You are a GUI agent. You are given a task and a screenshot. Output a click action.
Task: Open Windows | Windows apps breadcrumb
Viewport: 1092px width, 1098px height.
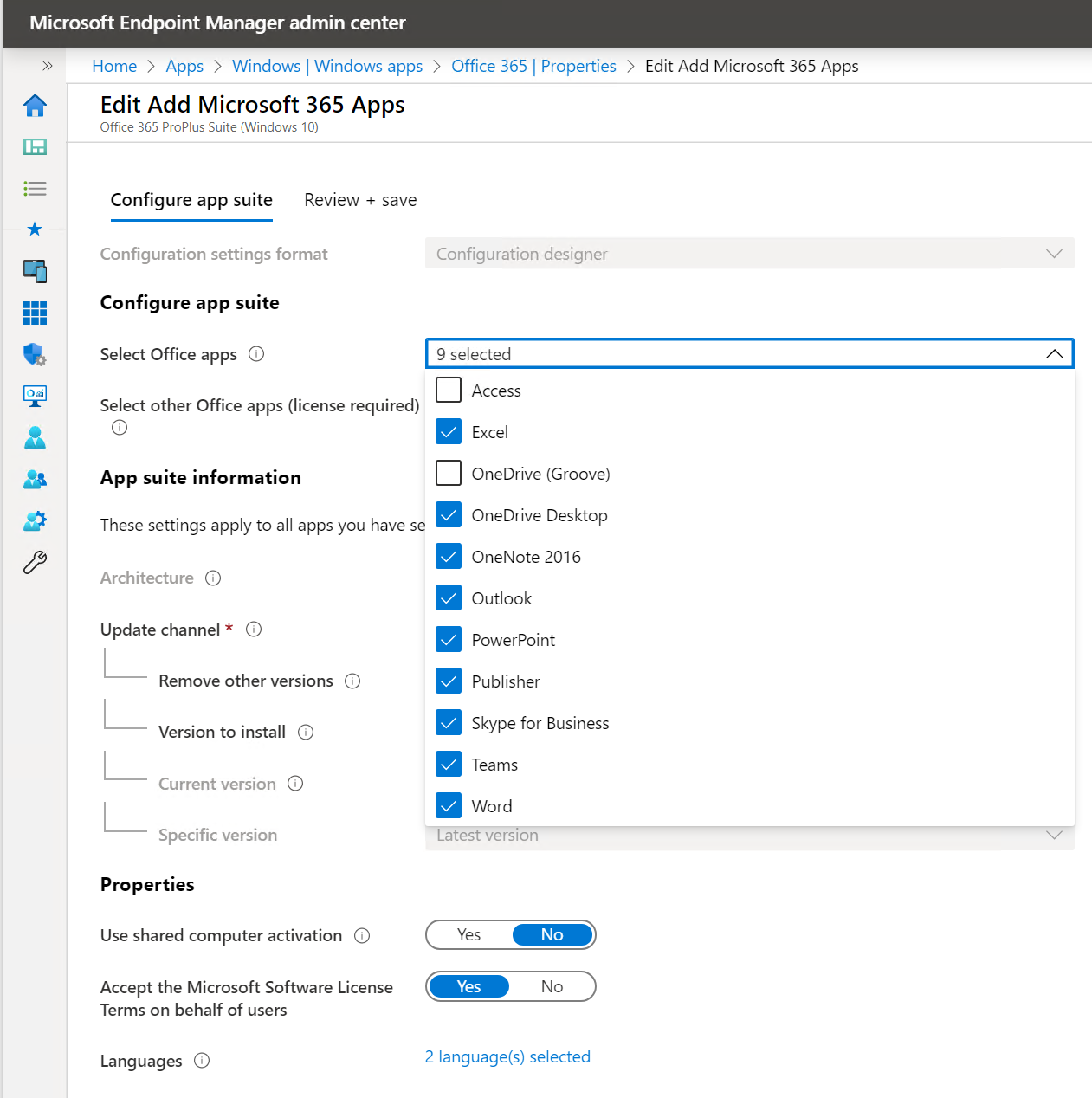tap(327, 66)
